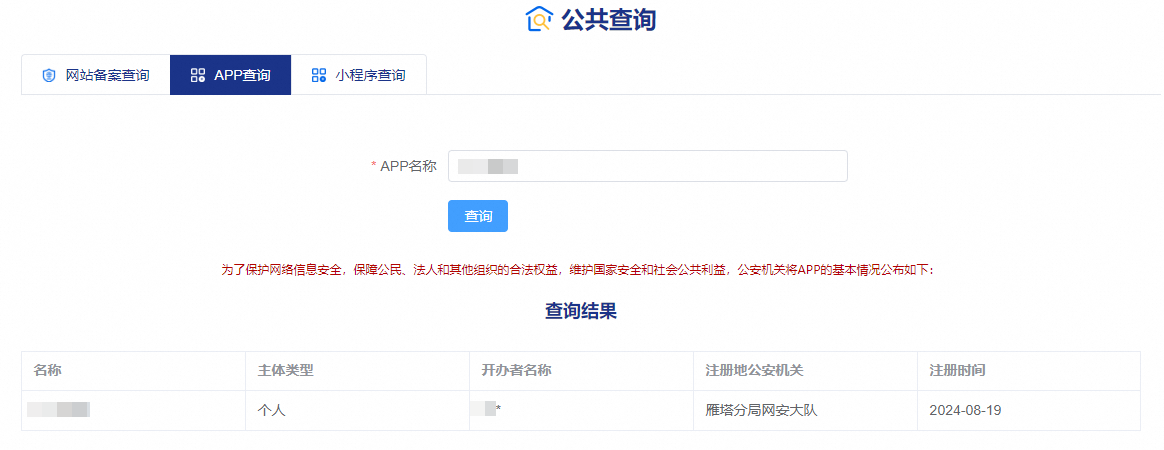Click the 公共查询 page title
Image resolution: width=1164 pixels, height=450 pixels.
[x=608, y=19]
